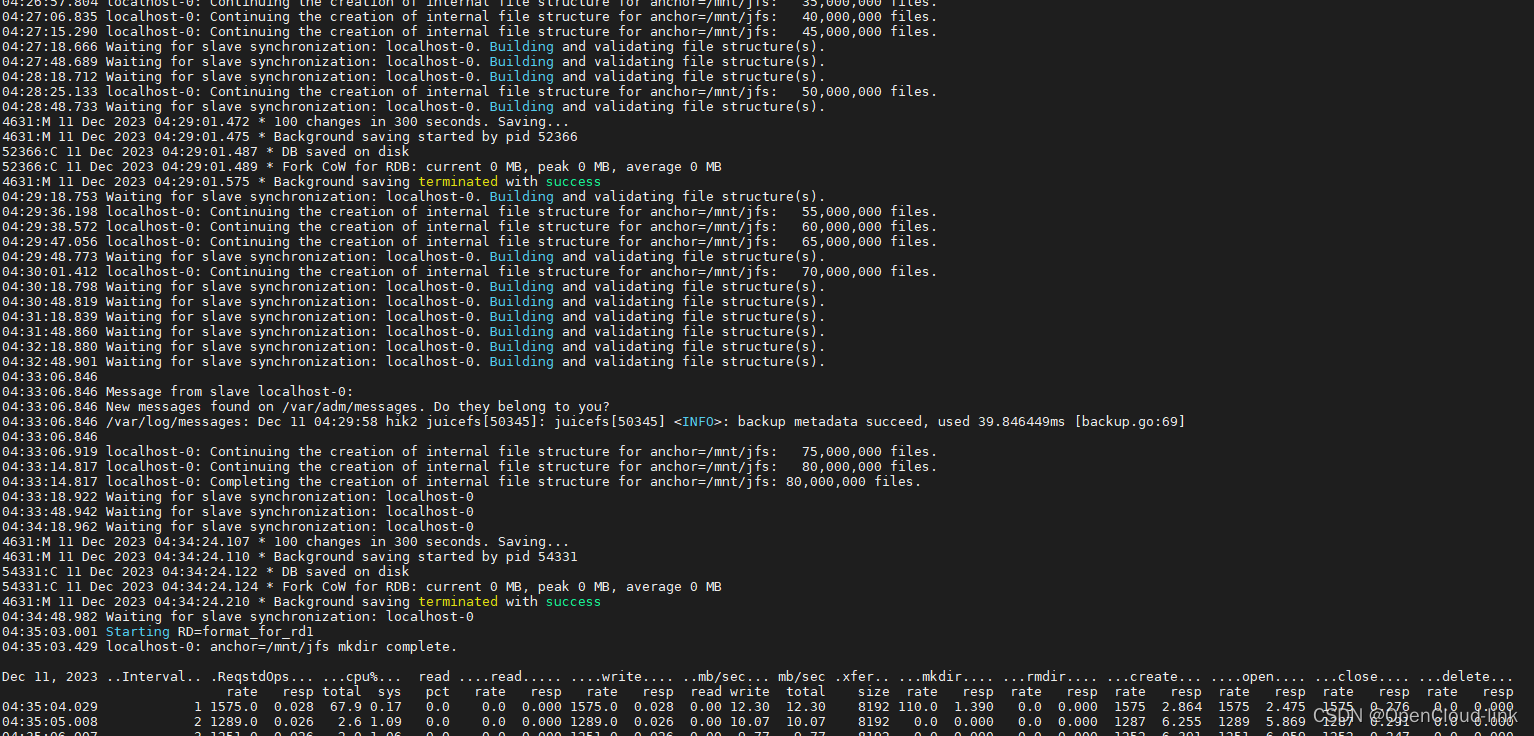1534x736 pixels.
Task: Select "100 changes in 300 seconds" at 04:29:01.472
Action: [378, 122]
